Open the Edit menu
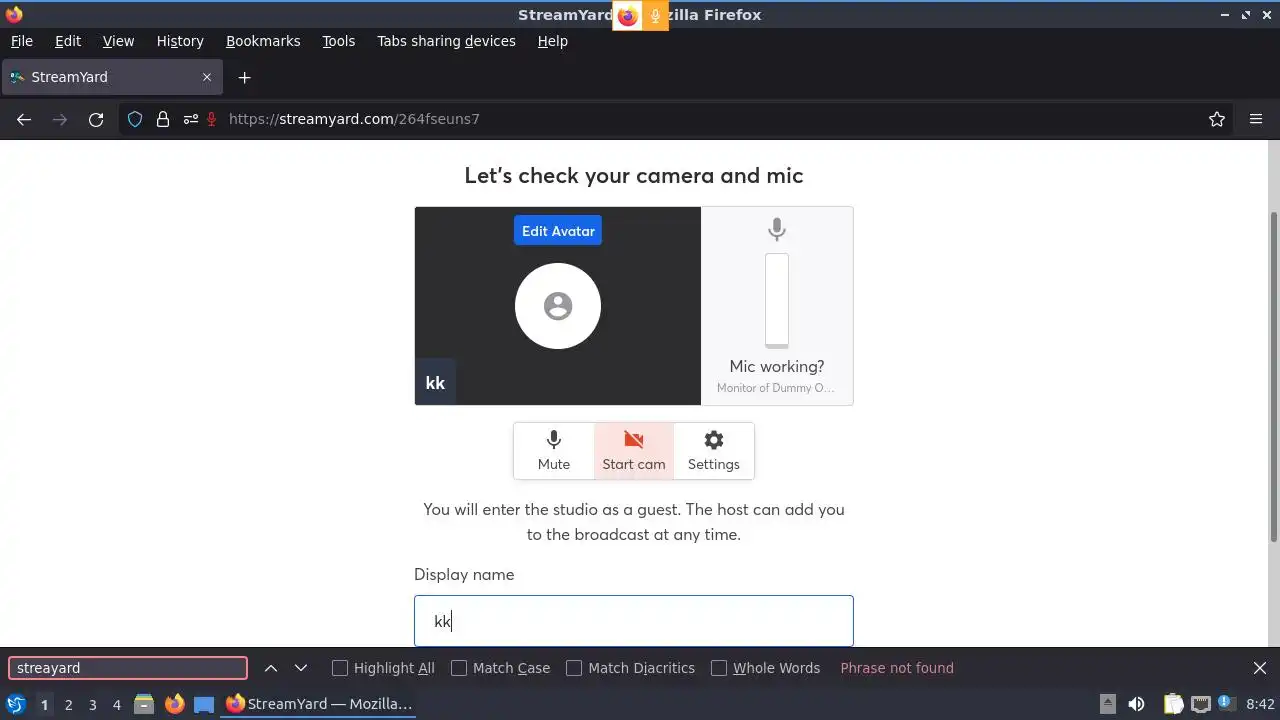Screen dimensions: 1280x720 coord(68,41)
